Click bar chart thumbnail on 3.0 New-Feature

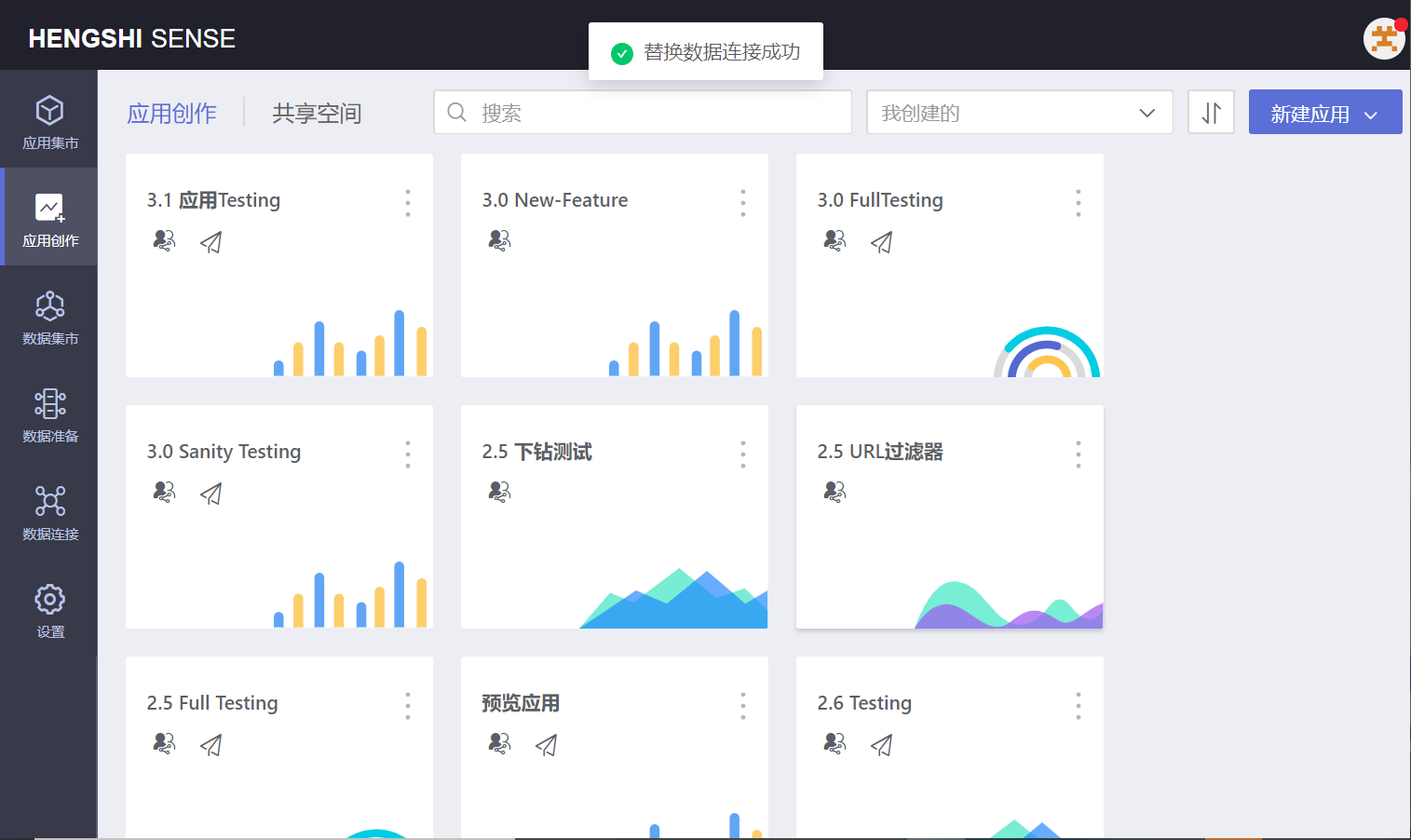click(x=685, y=343)
